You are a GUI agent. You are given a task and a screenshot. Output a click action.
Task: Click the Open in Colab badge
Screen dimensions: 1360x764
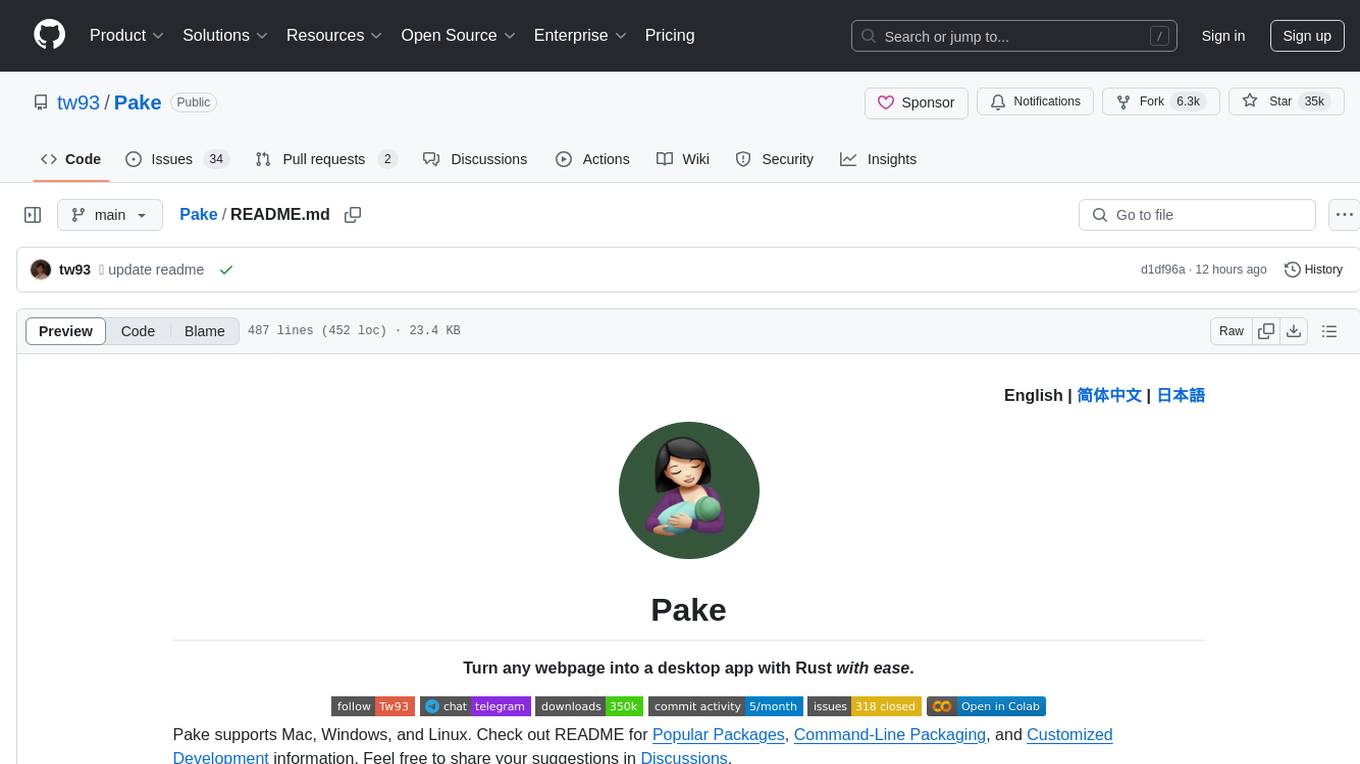tap(986, 706)
